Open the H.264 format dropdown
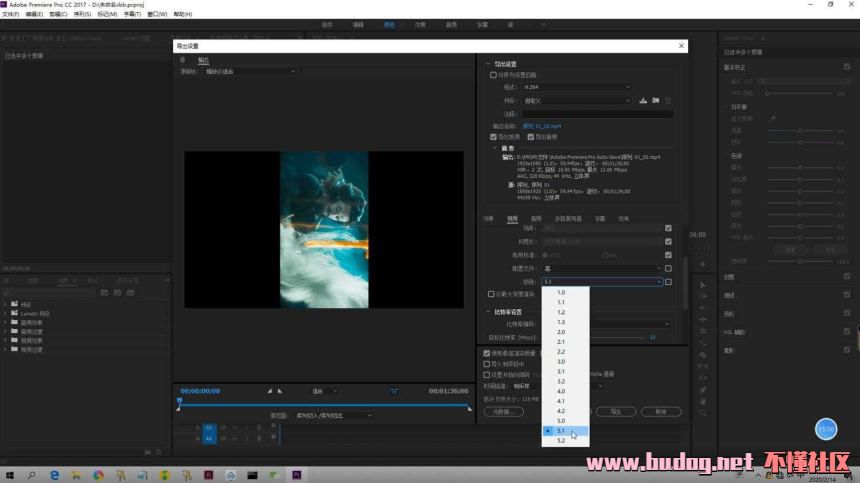 [576, 87]
